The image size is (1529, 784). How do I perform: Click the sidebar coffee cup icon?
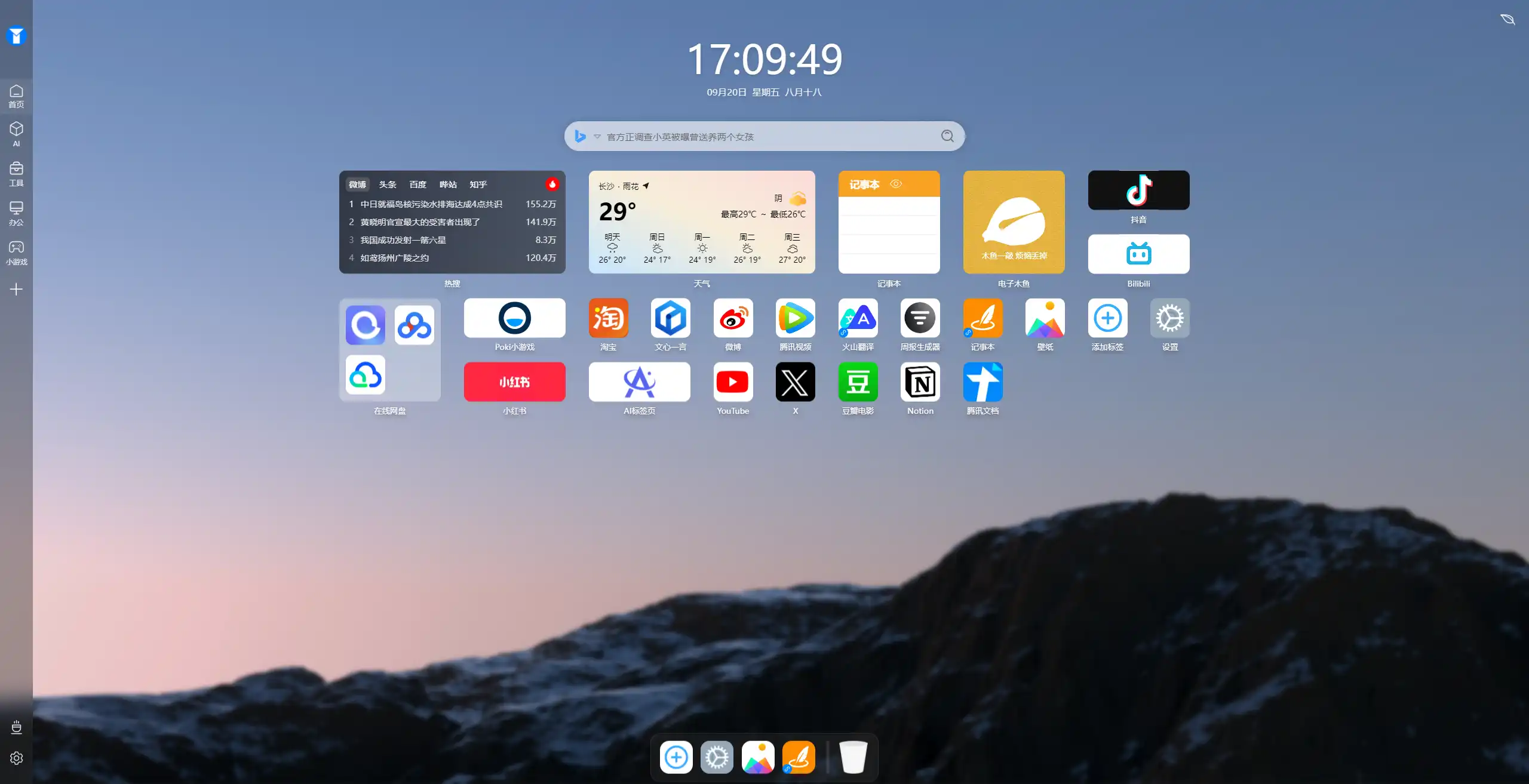click(16, 727)
